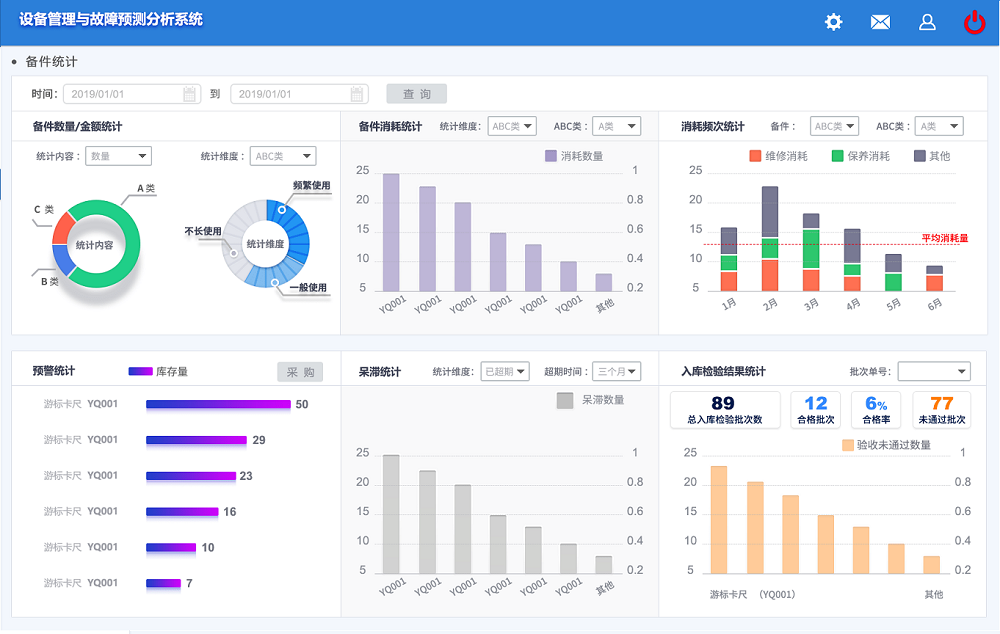Click the inventory bar showing 50
Image resolution: width=1000 pixels, height=634 pixels.
[218, 404]
